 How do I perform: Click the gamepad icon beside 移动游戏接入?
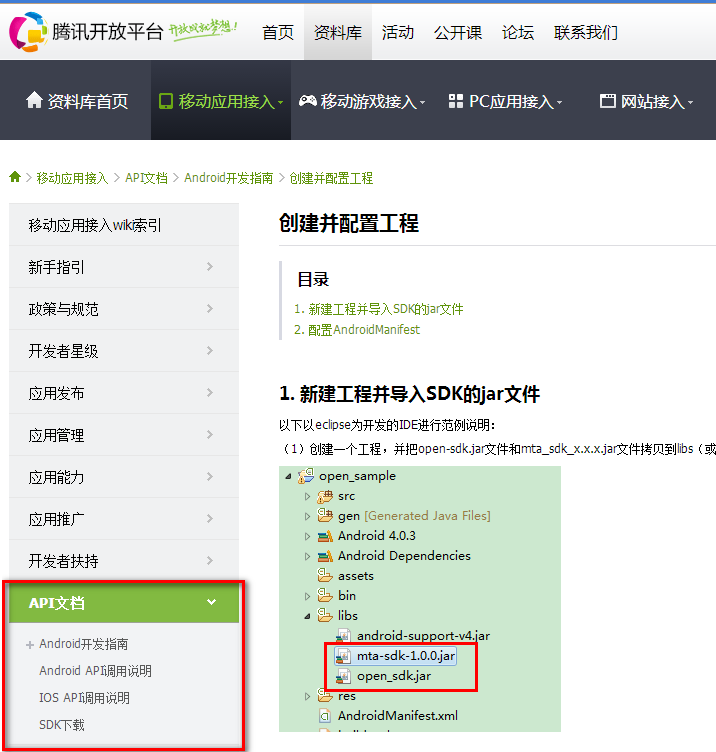click(x=307, y=100)
